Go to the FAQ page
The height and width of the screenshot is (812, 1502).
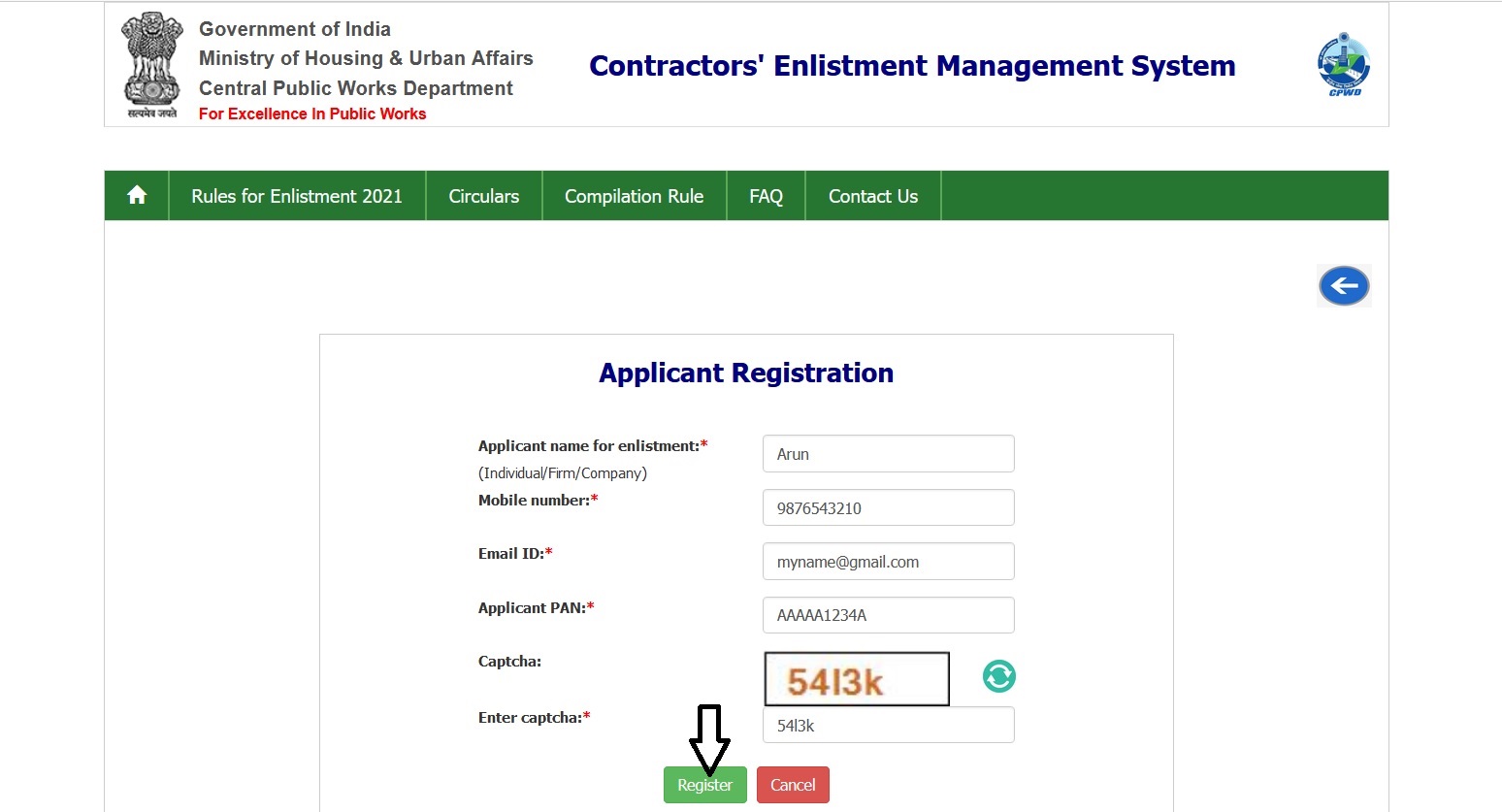point(766,196)
